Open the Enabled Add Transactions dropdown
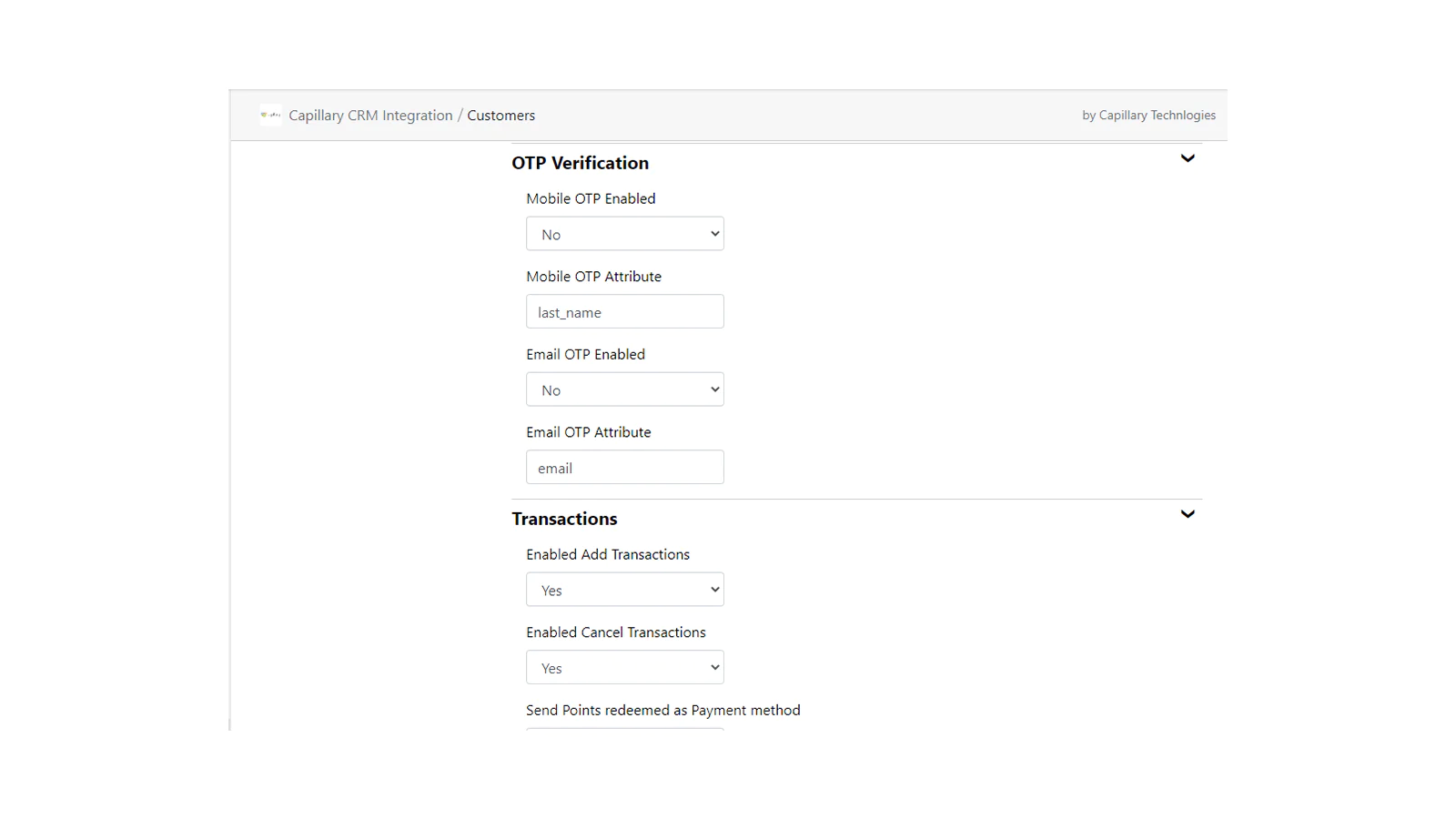This screenshot has height=819, width=1456. (625, 590)
